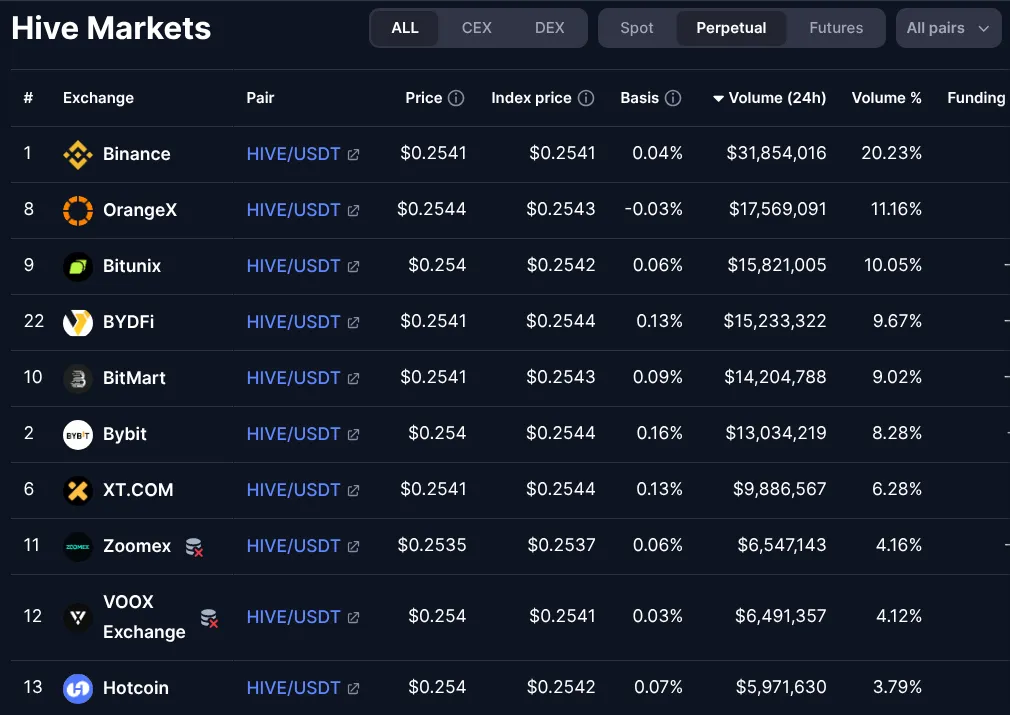
Task: Click the Bitunix exchange logo
Action: (78, 267)
